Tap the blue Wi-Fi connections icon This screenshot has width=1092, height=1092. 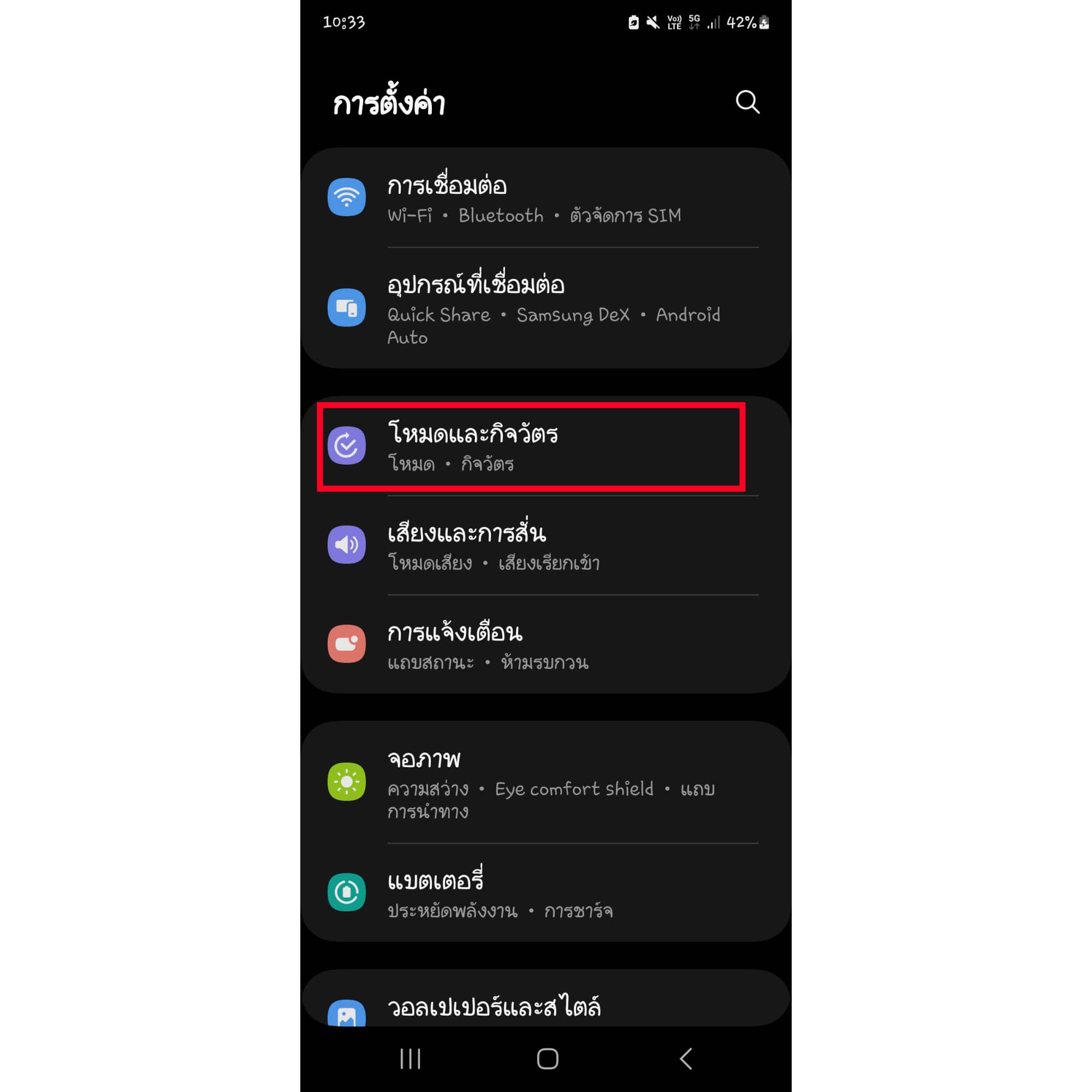(347, 197)
